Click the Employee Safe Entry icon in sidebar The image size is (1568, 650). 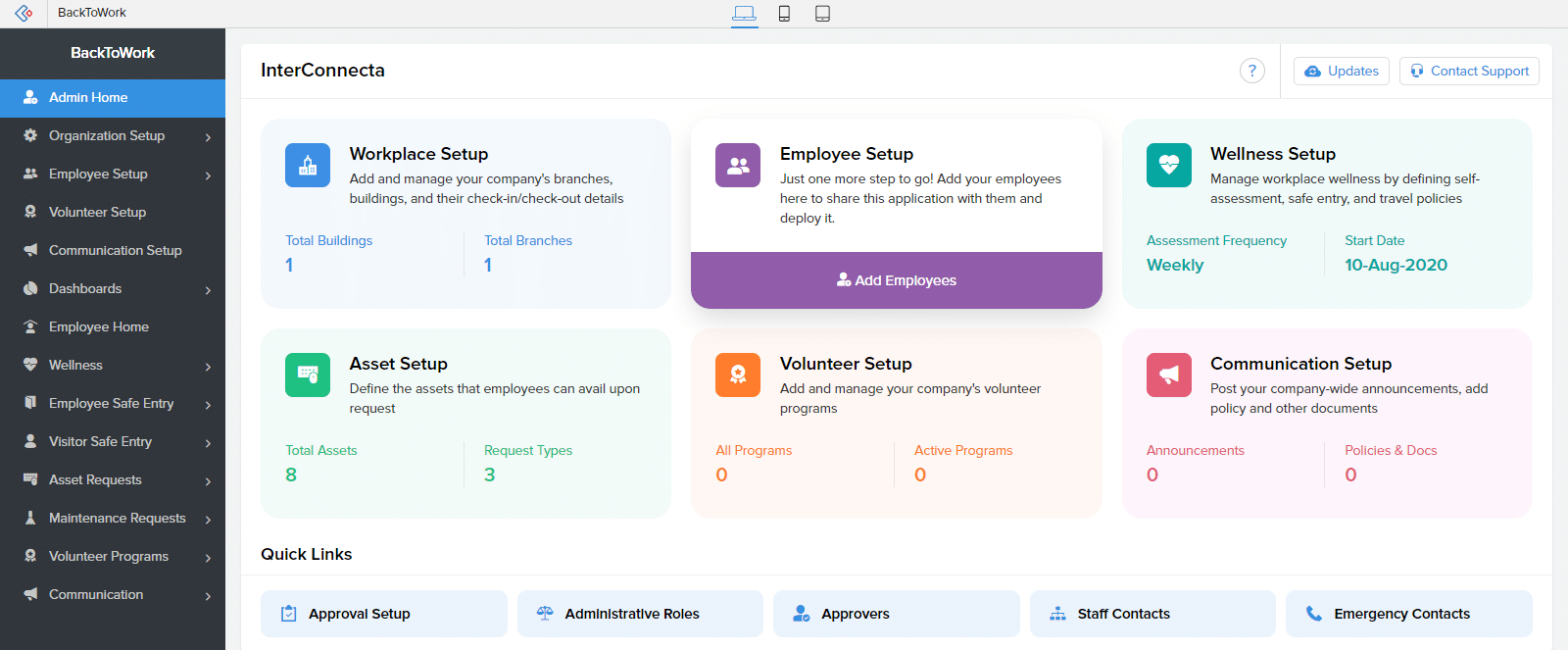(30, 403)
